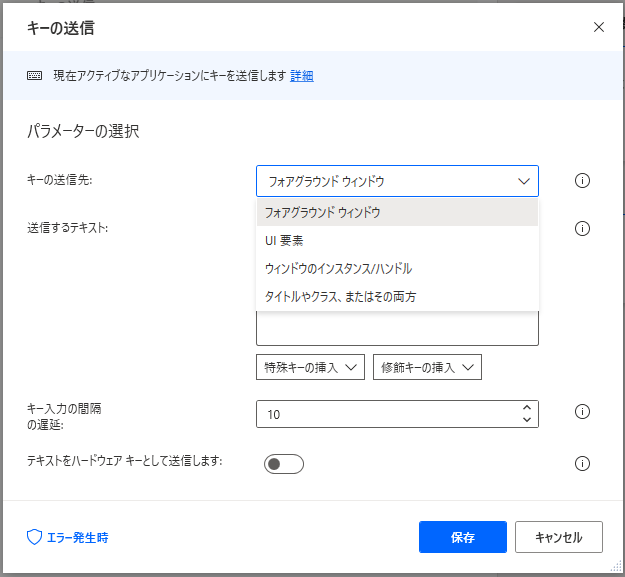Click the キャンセル button

558,537
